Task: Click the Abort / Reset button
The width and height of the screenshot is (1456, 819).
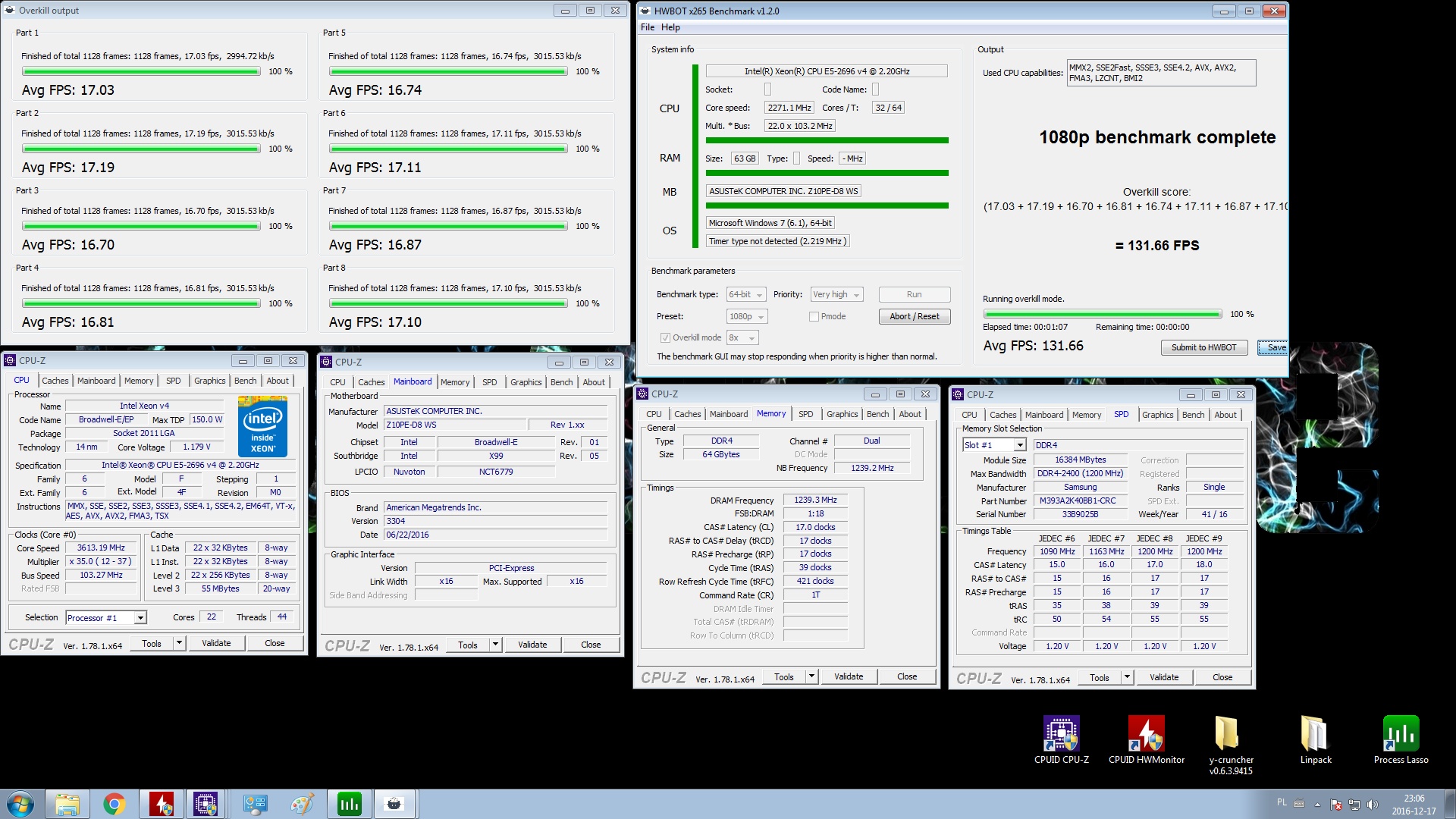Action: 914,316
